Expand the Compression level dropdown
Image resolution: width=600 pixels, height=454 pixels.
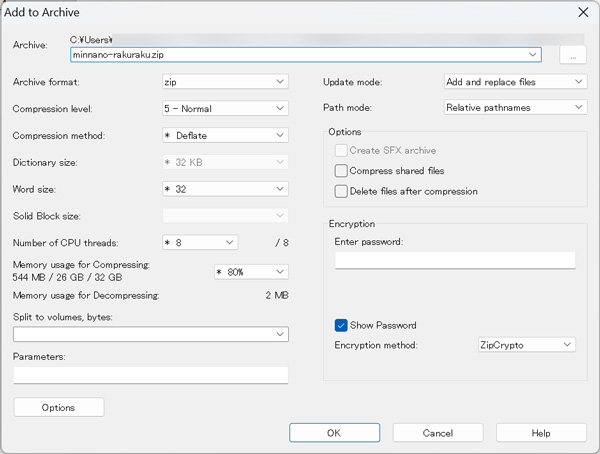coord(225,108)
